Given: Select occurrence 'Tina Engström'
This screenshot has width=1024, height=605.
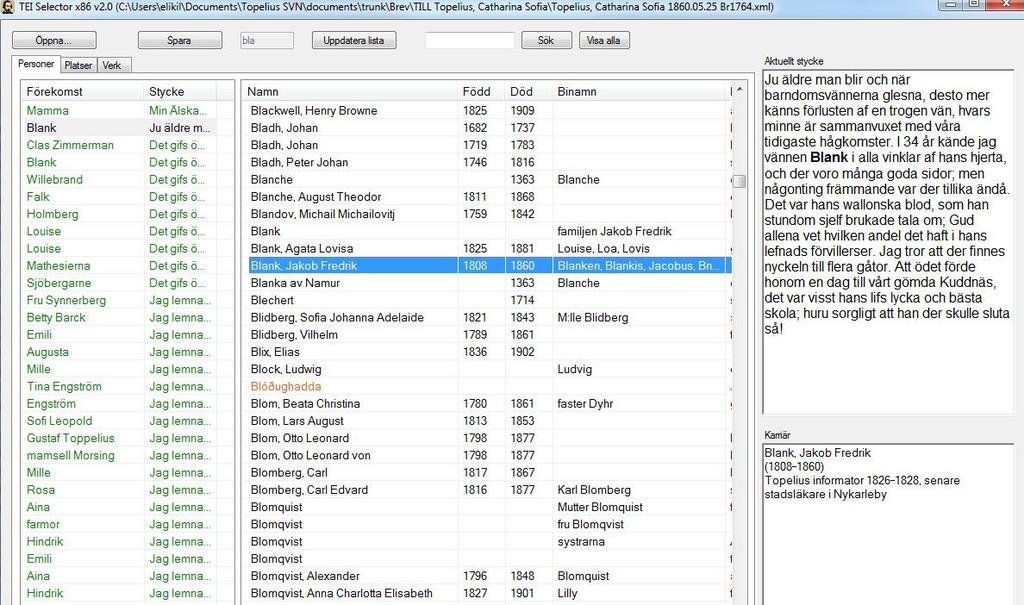Looking at the screenshot, I should pyautogui.click(x=65, y=387).
